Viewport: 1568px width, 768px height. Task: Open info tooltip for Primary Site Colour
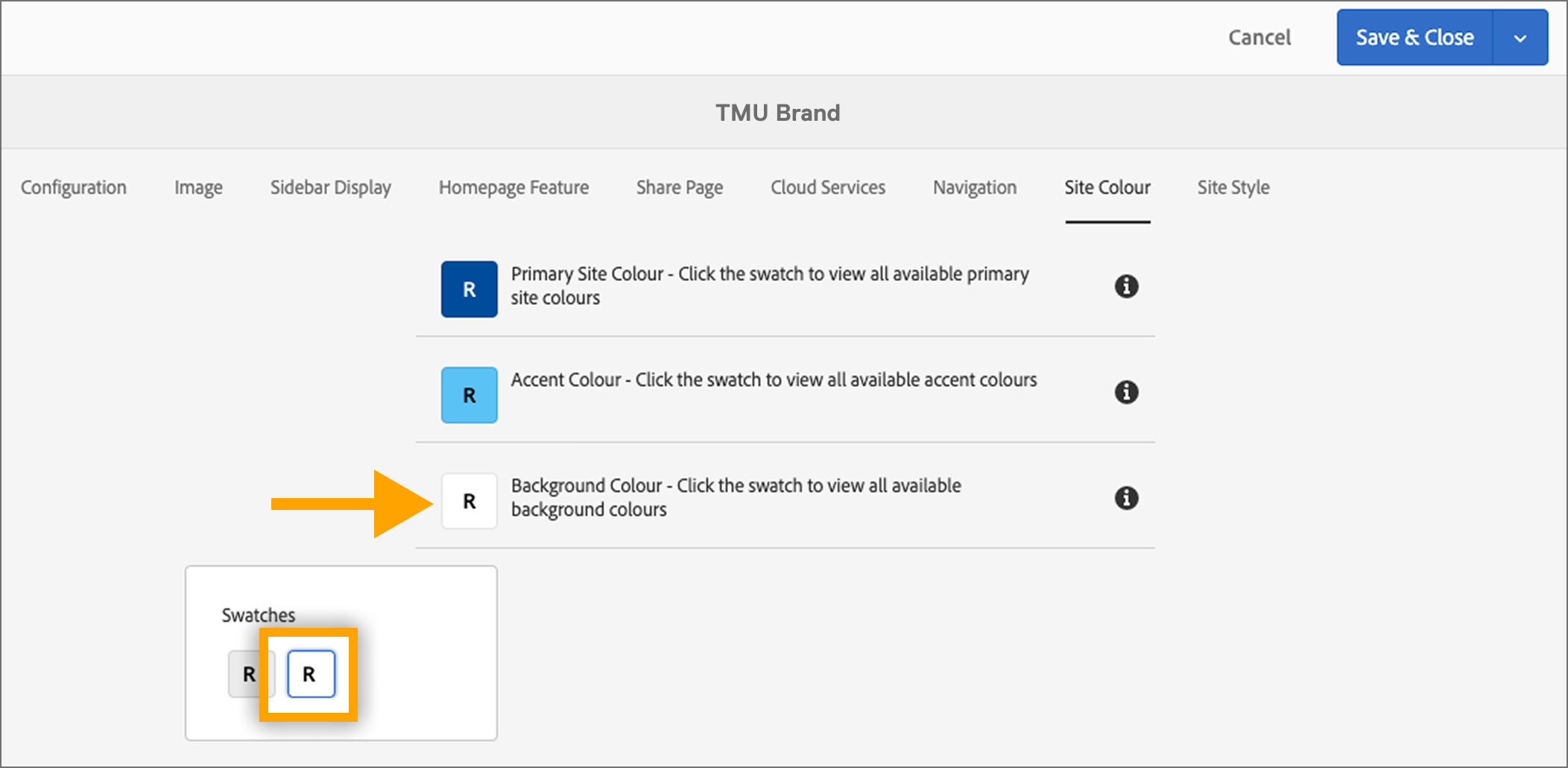[1127, 286]
